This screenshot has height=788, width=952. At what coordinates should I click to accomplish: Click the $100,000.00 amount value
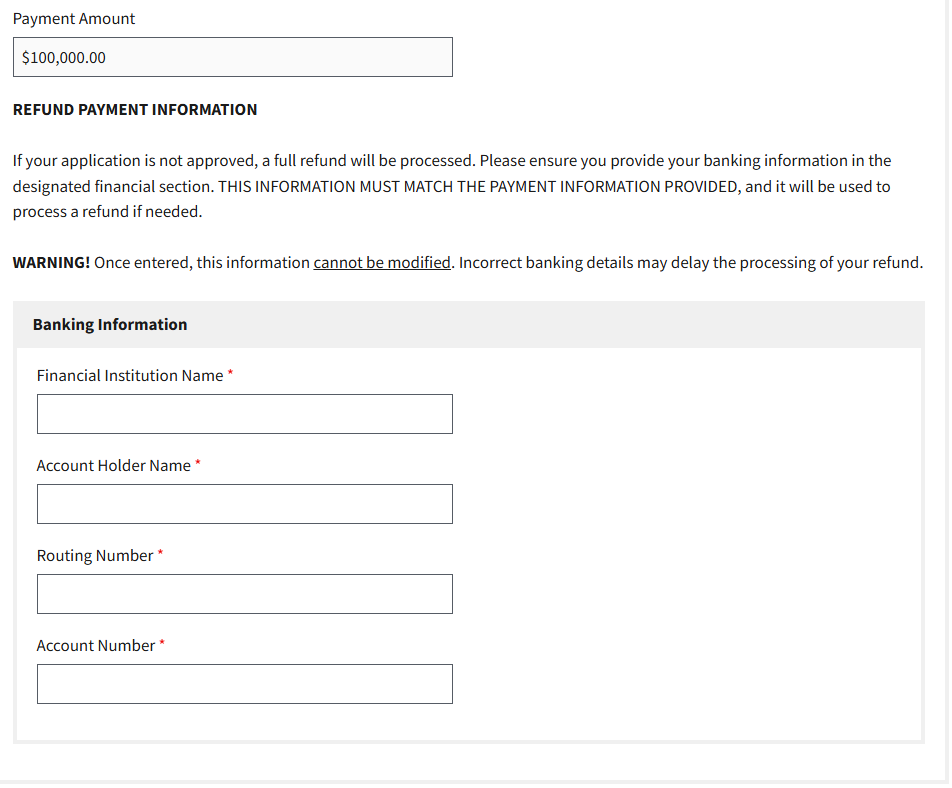pos(64,58)
